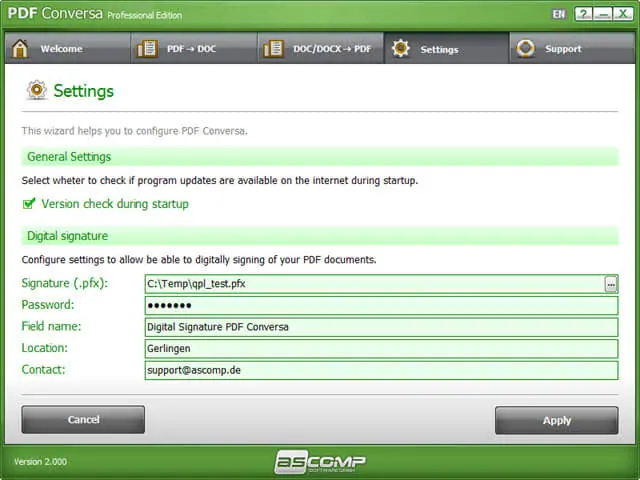Go to the Support tab
This screenshot has height=480, width=640.
tap(572, 49)
